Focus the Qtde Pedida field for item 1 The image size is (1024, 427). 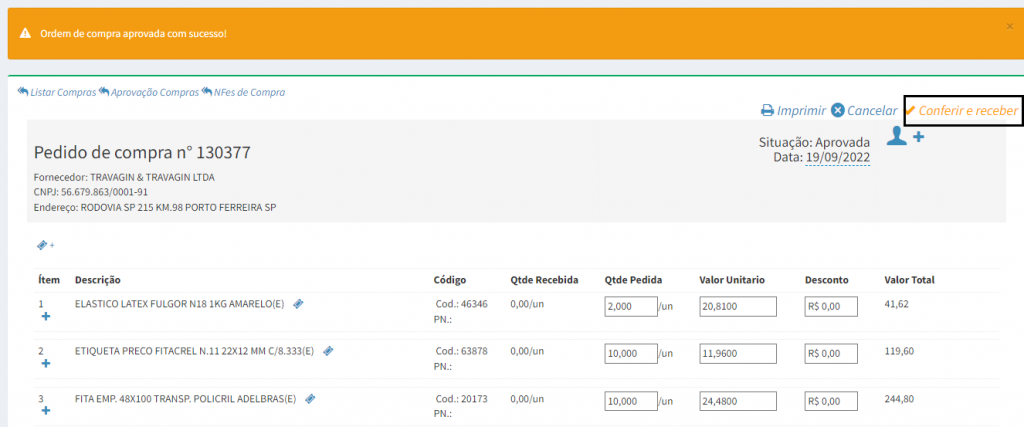[x=629, y=307]
